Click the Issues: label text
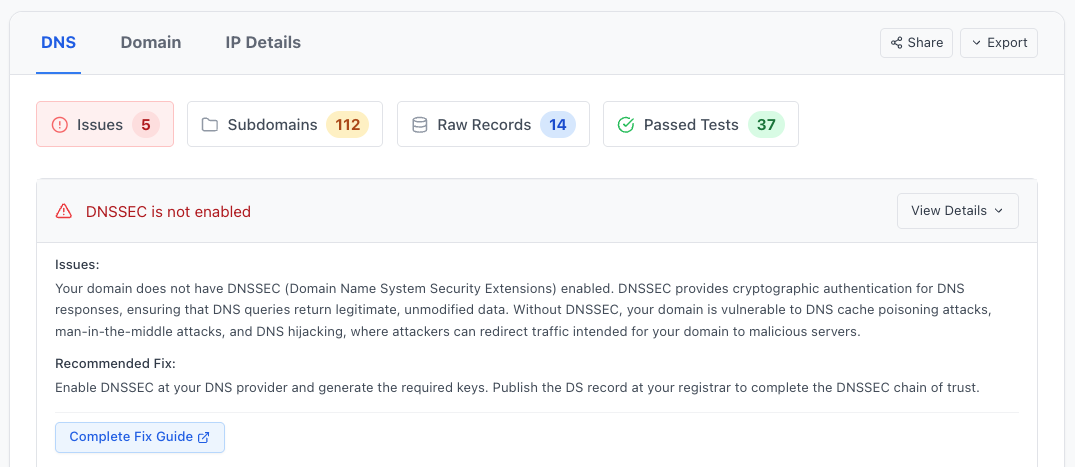The width and height of the screenshot is (1075, 467). [x=77, y=265]
